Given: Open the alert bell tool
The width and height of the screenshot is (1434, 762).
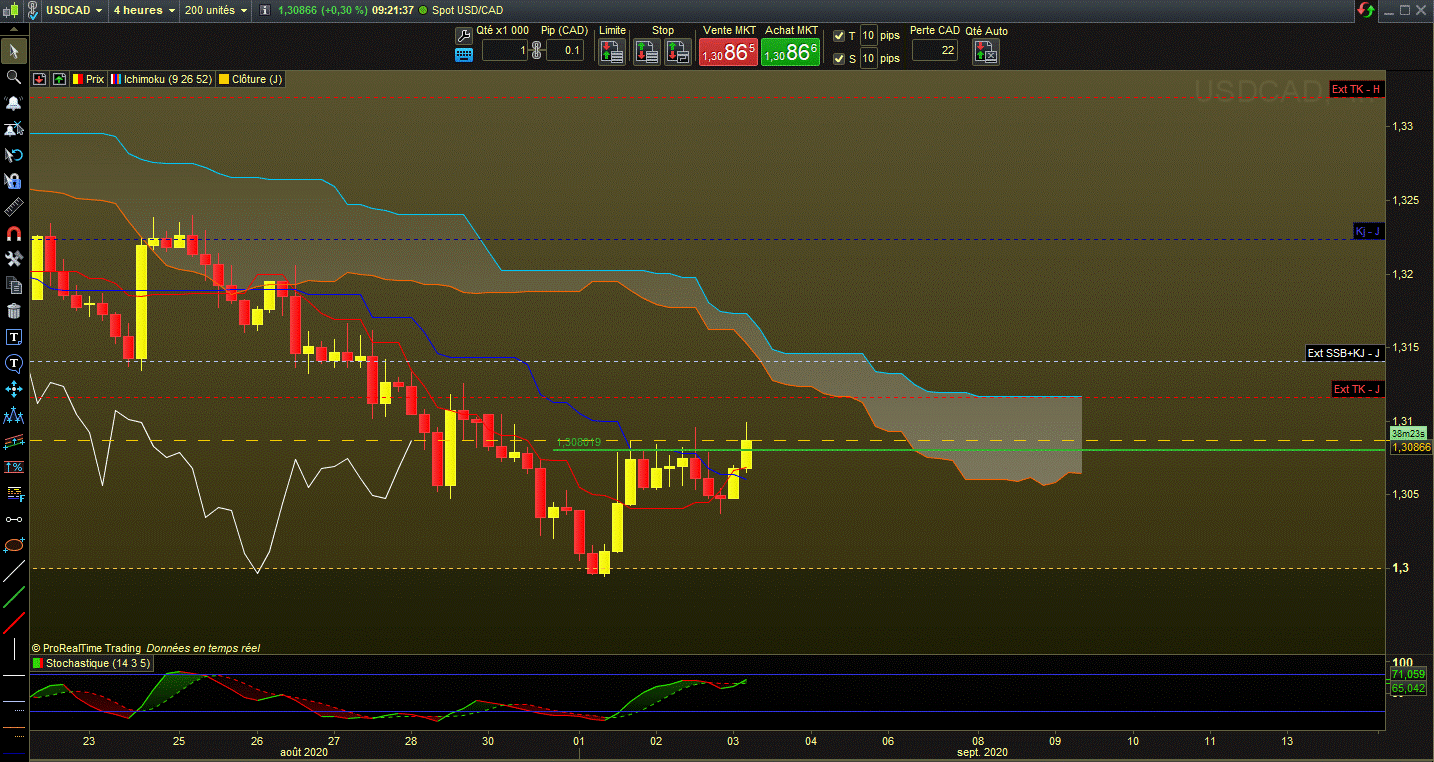Looking at the screenshot, I should tap(14, 103).
